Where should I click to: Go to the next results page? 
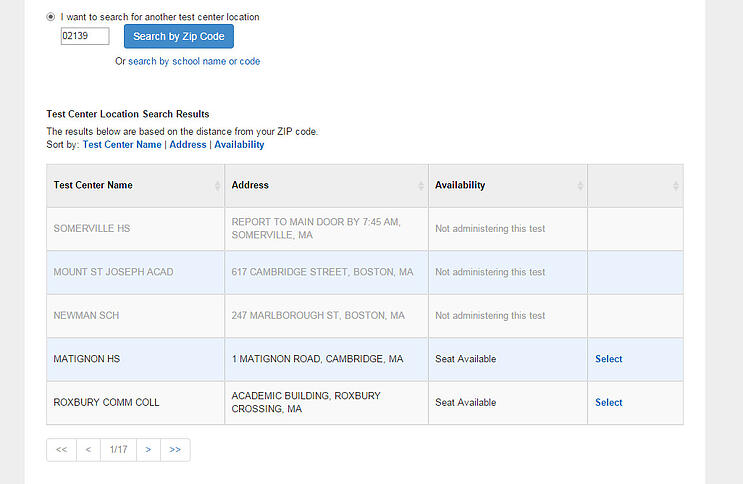[148, 450]
